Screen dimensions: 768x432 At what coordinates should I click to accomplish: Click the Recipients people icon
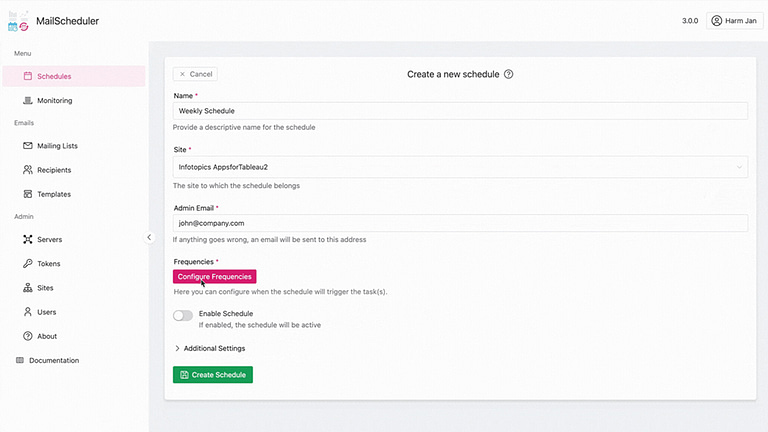(28, 170)
